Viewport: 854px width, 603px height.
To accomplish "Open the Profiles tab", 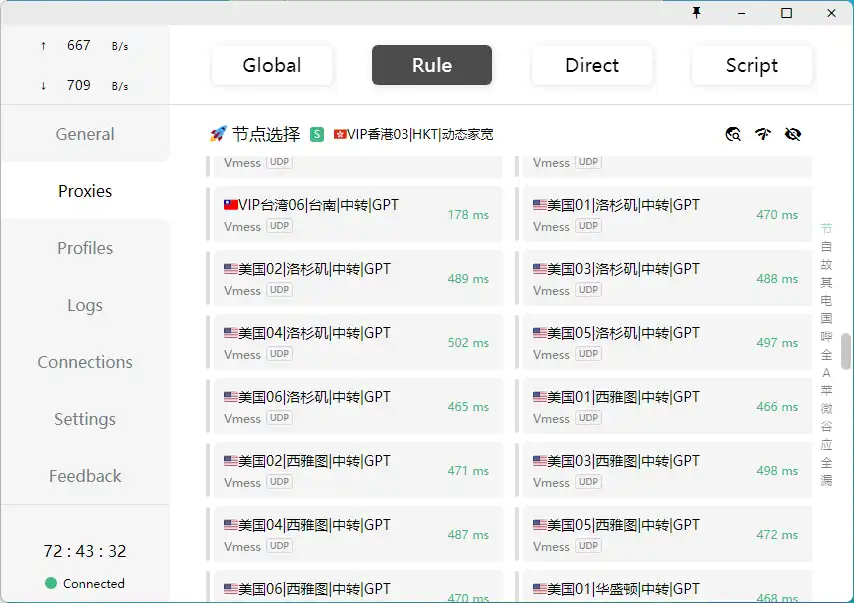I will (85, 248).
